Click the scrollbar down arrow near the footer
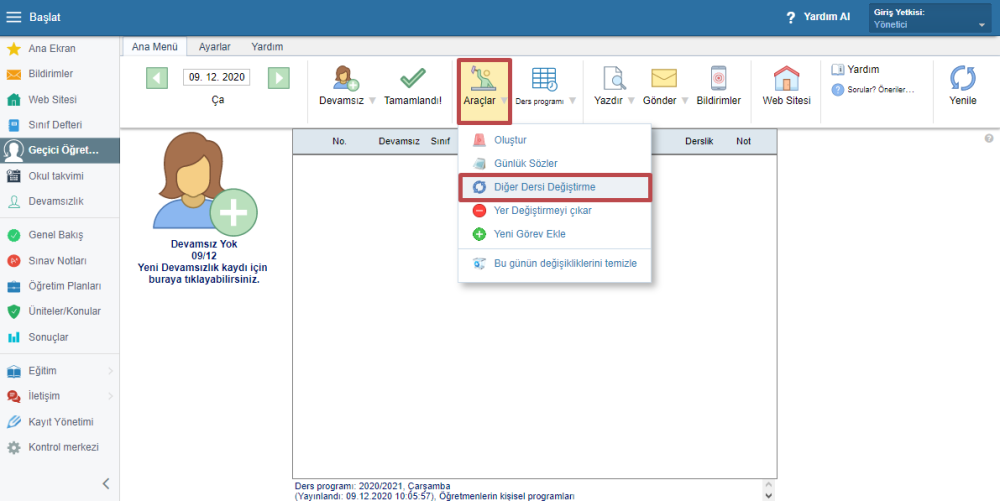Viewport: 1000px width, 501px height. [x=768, y=495]
